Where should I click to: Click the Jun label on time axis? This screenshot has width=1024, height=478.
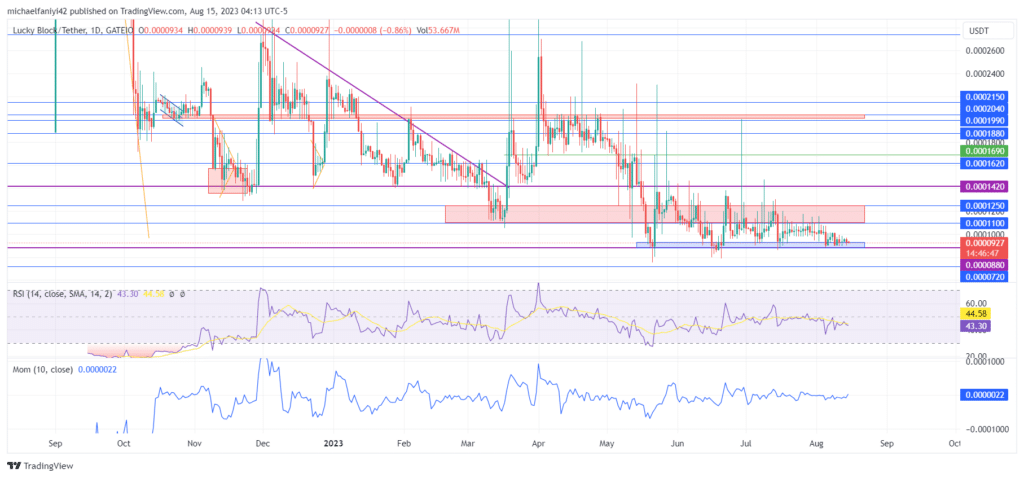click(678, 443)
